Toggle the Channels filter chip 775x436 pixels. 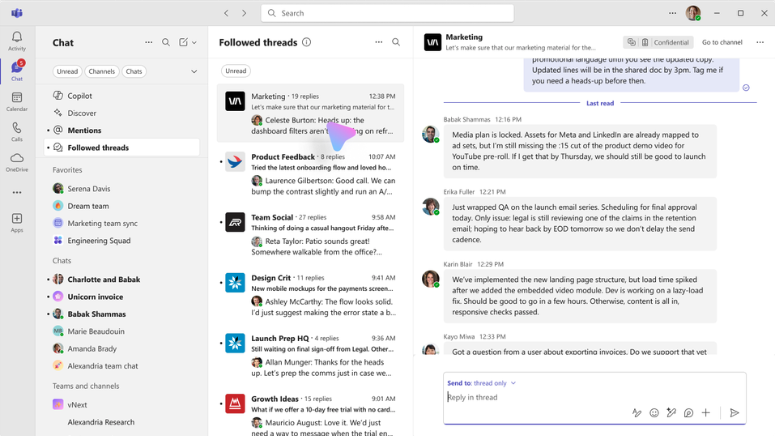click(x=101, y=71)
